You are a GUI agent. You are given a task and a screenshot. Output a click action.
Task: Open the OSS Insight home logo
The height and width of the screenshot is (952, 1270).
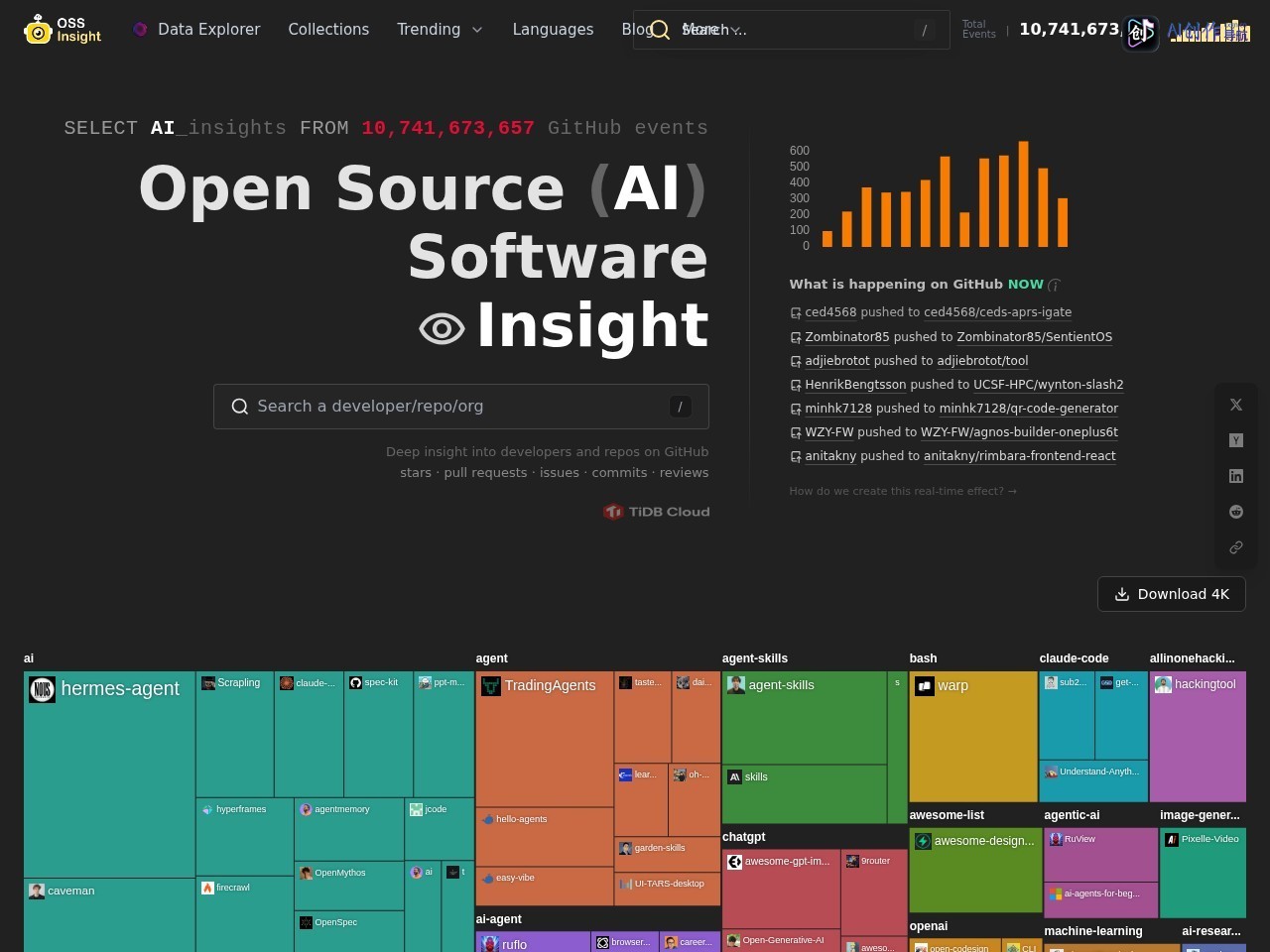click(x=63, y=30)
